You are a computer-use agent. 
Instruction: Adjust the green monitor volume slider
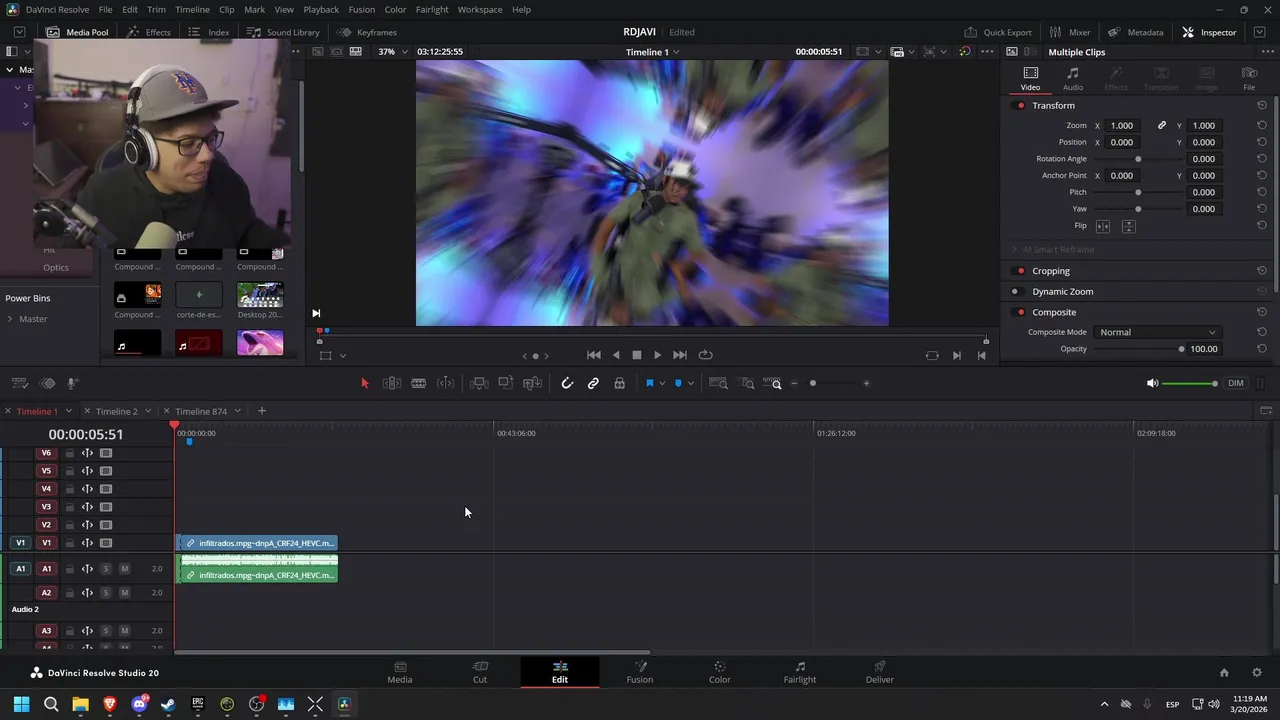1188,383
